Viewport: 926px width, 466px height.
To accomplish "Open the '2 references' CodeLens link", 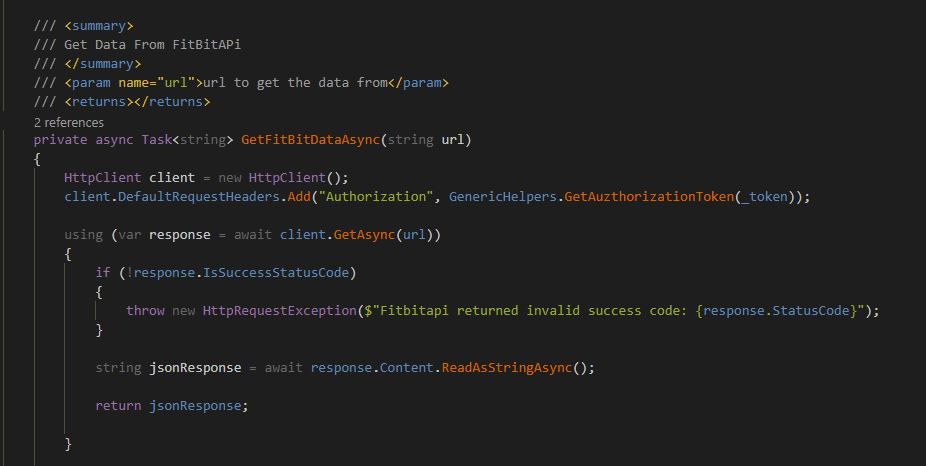I will pos(69,122).
